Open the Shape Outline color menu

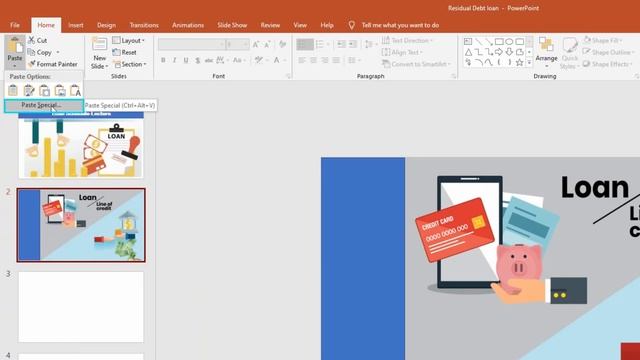coord(608,52)
